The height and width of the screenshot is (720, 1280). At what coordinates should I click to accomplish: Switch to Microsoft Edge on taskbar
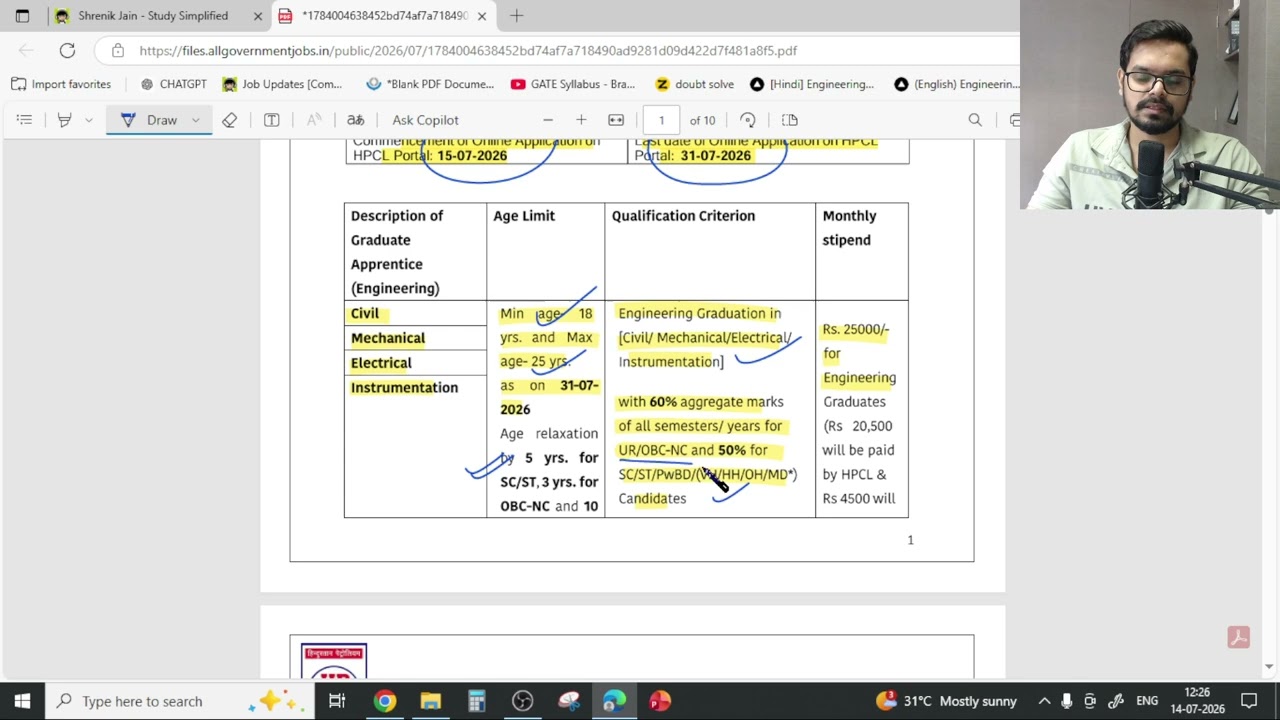pyautogui.click(x=614, y=701)
